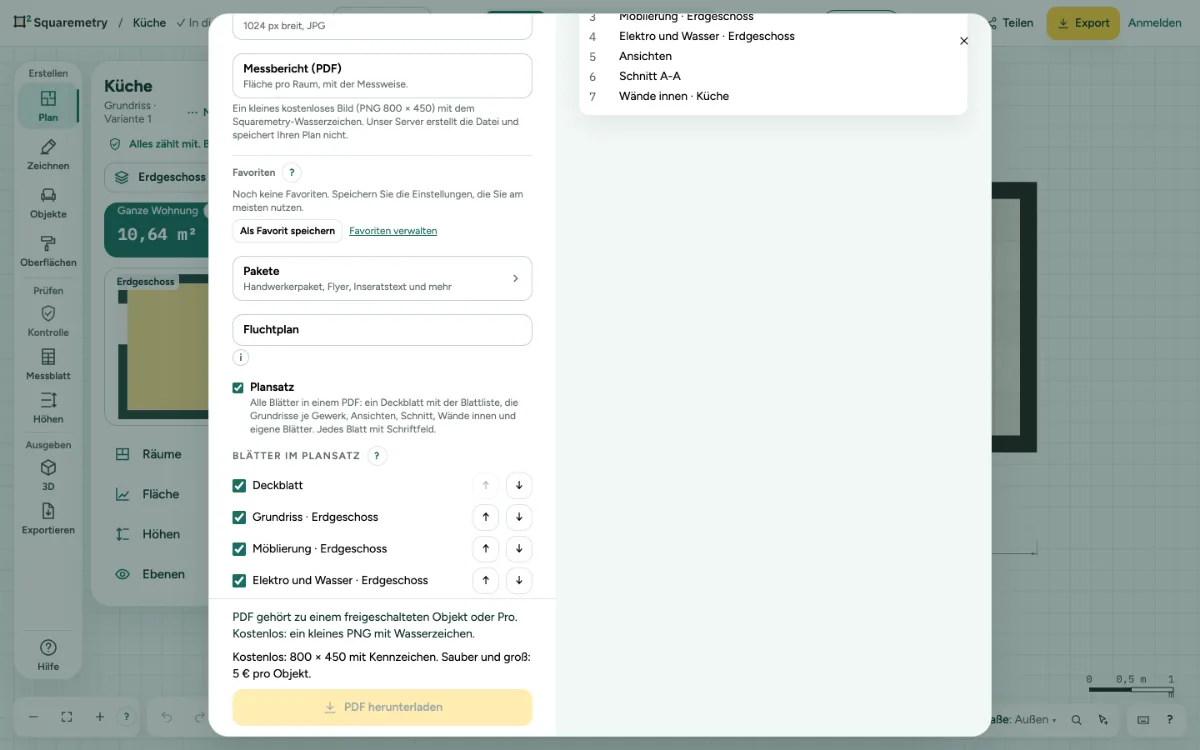Open the Objekte panel icon
Viewport: 1200px width, 750px height.
click(48, 203)
